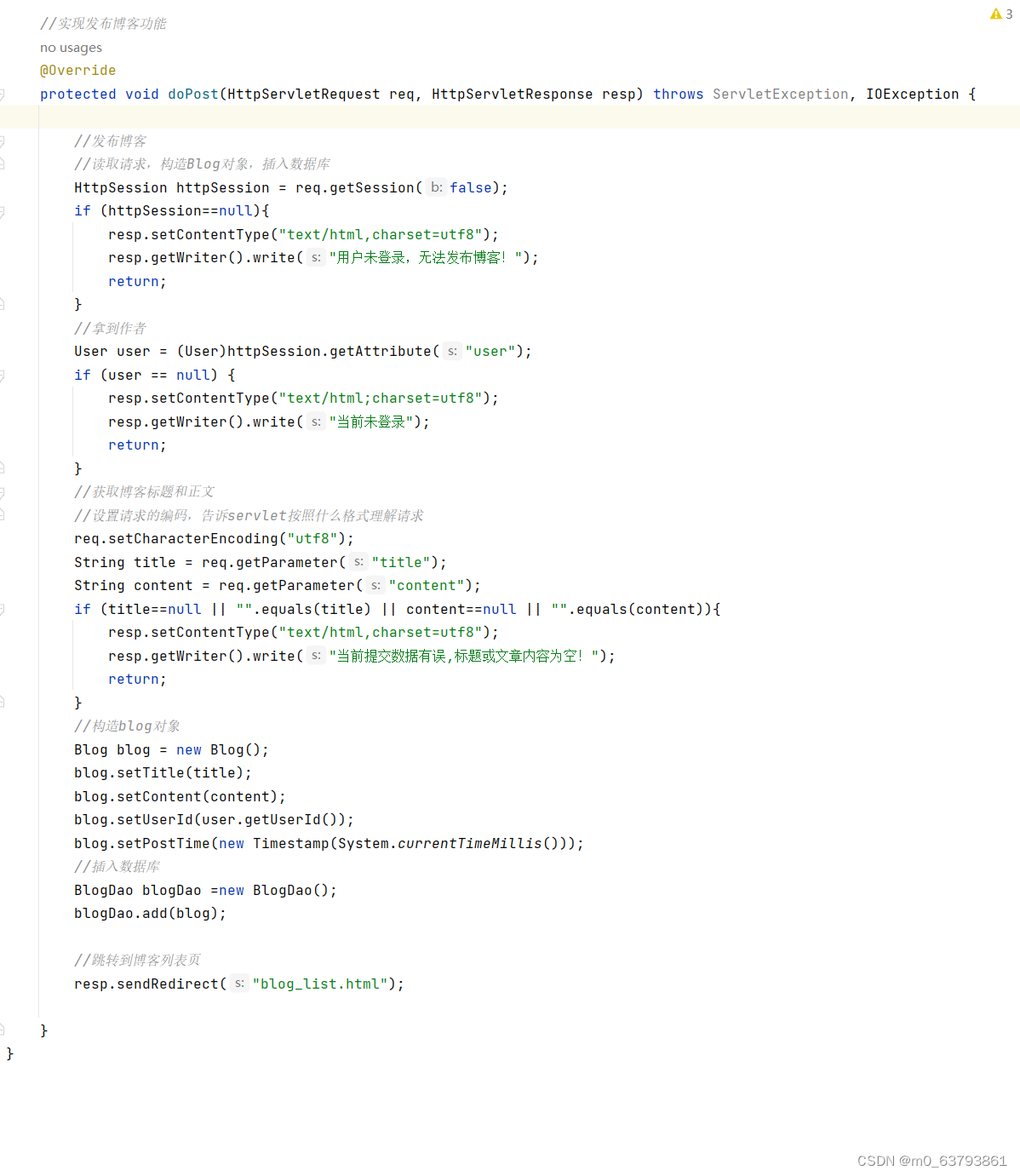The image size is (1020, 1176).
Task: Click the ServletException in throws clause
Action: pos(781,95)
